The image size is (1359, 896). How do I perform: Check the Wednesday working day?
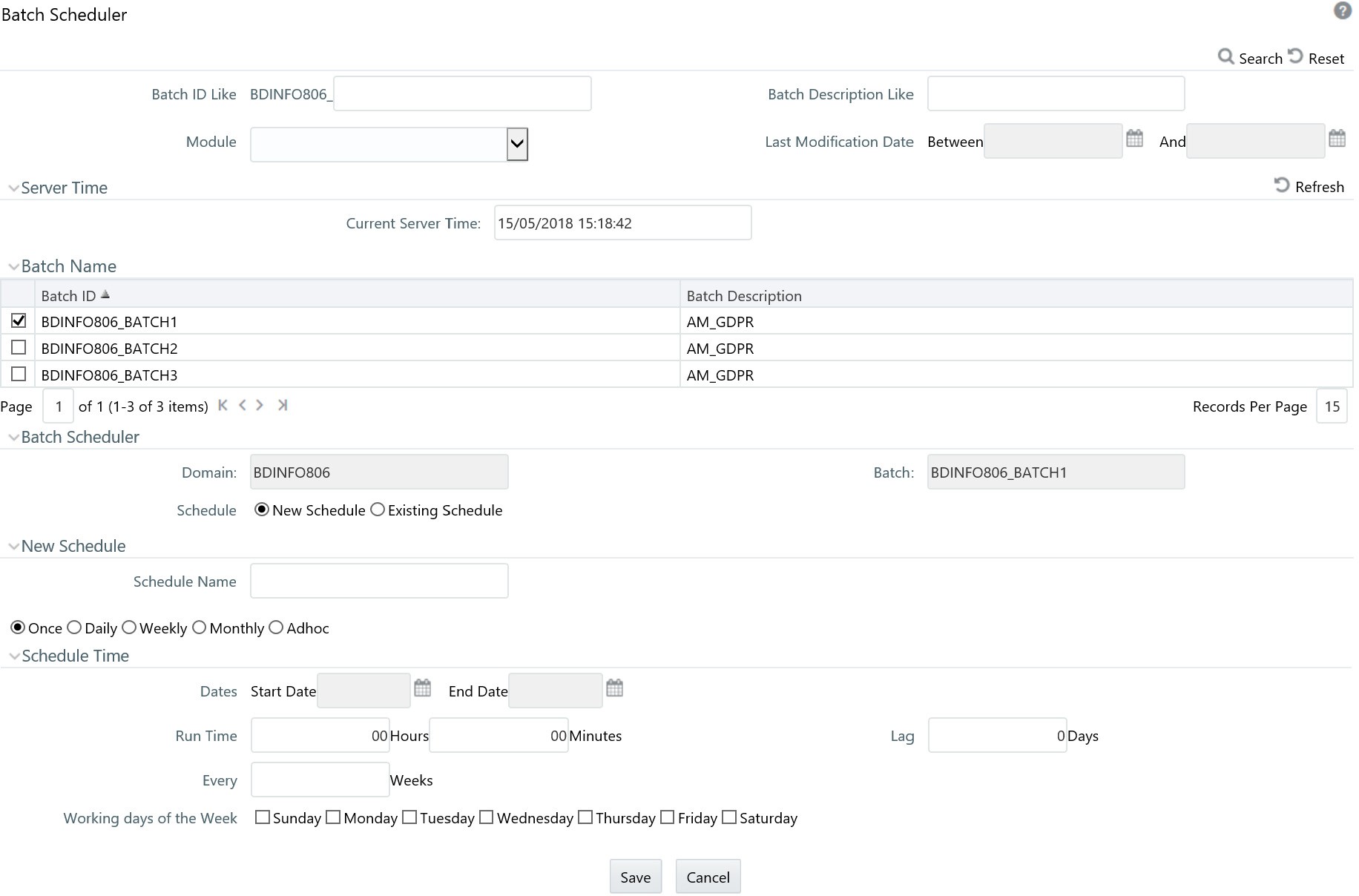point(487,817)
